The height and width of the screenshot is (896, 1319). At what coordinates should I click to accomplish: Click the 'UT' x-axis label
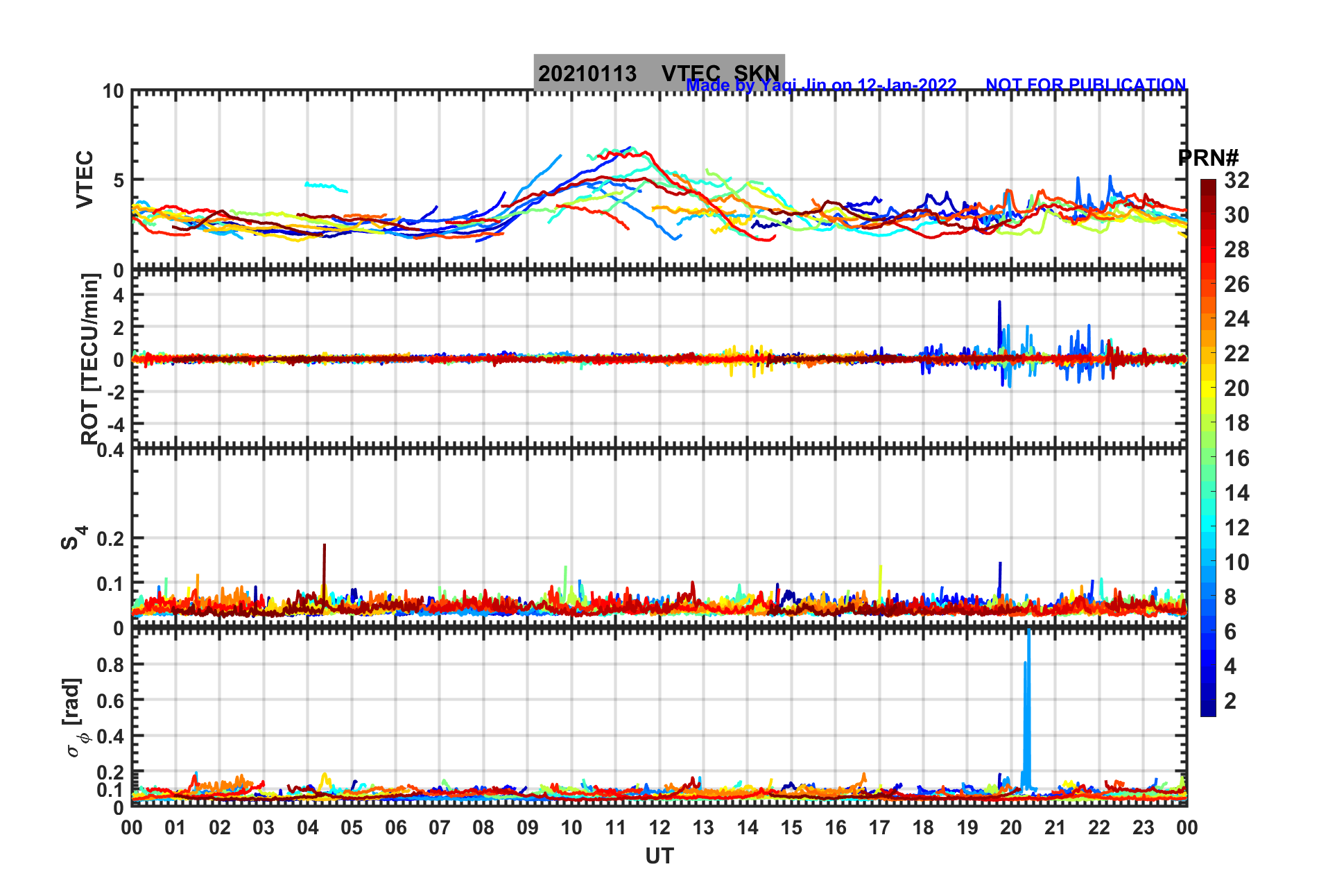click(659, 856)
